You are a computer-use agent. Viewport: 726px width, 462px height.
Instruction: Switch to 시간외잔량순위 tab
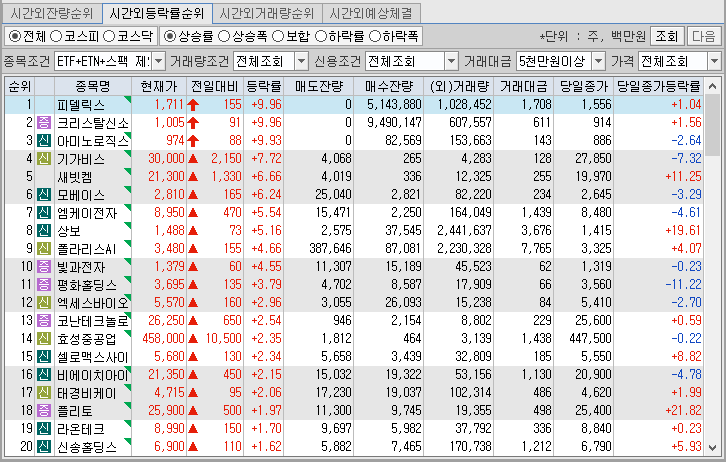click(x=52, y=13)
